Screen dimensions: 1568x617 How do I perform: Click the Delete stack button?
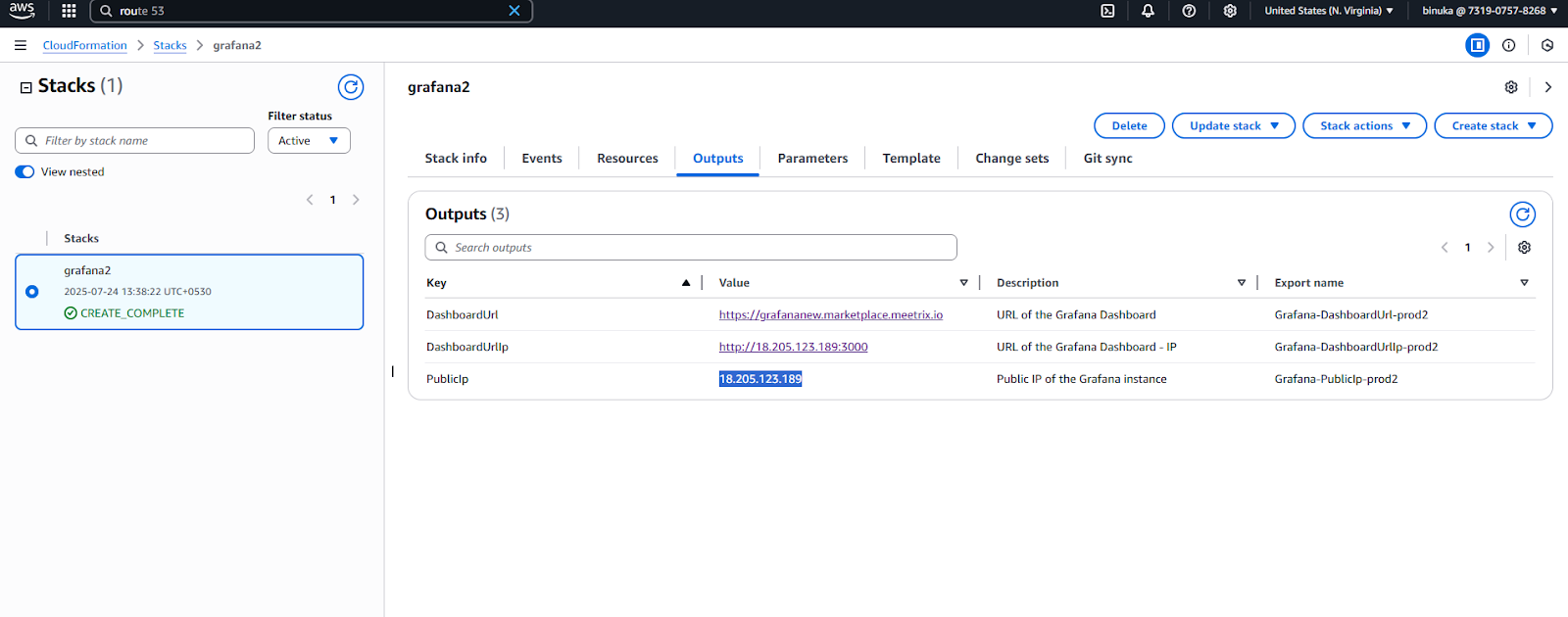1129,125
